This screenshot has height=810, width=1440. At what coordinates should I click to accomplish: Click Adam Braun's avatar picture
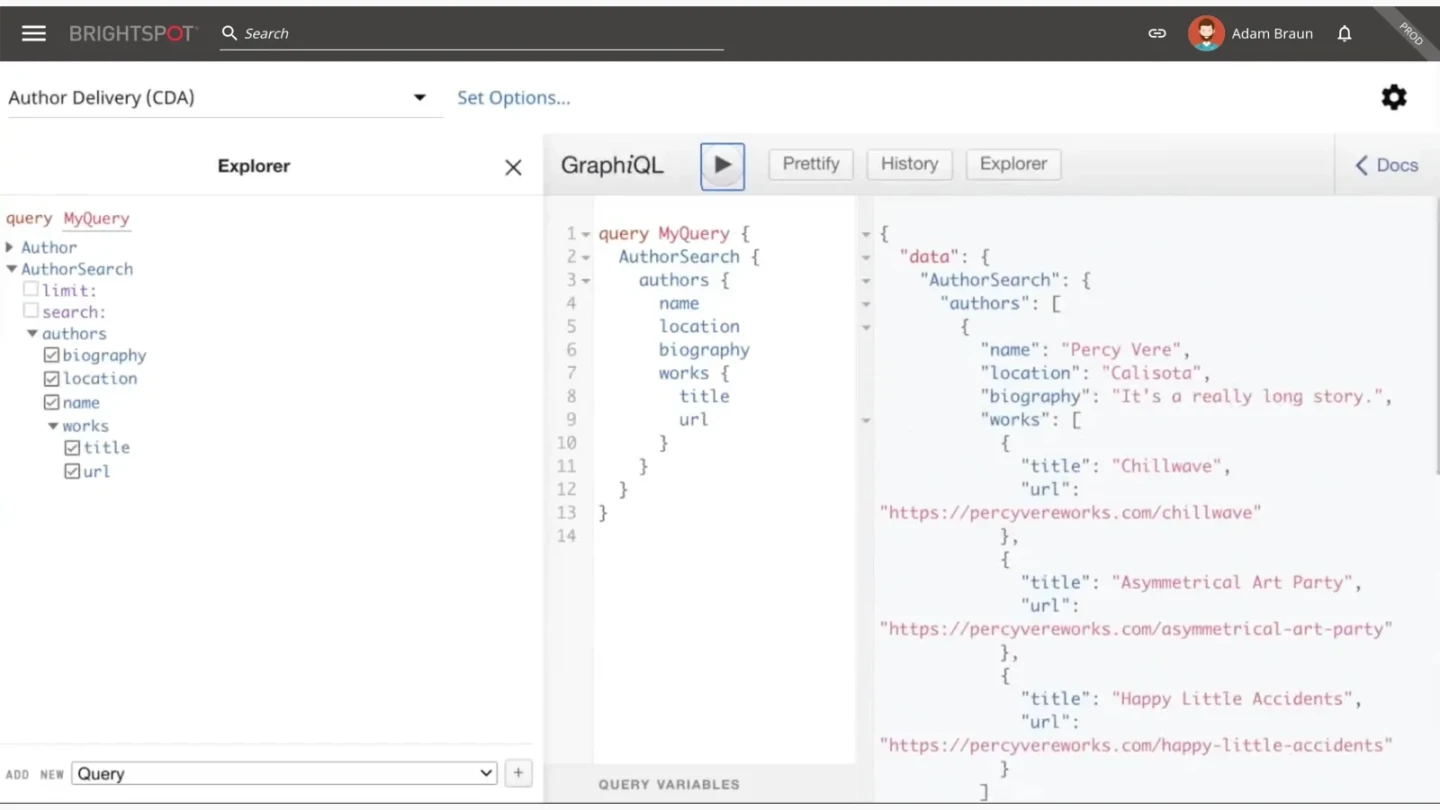coord(1206,33)
